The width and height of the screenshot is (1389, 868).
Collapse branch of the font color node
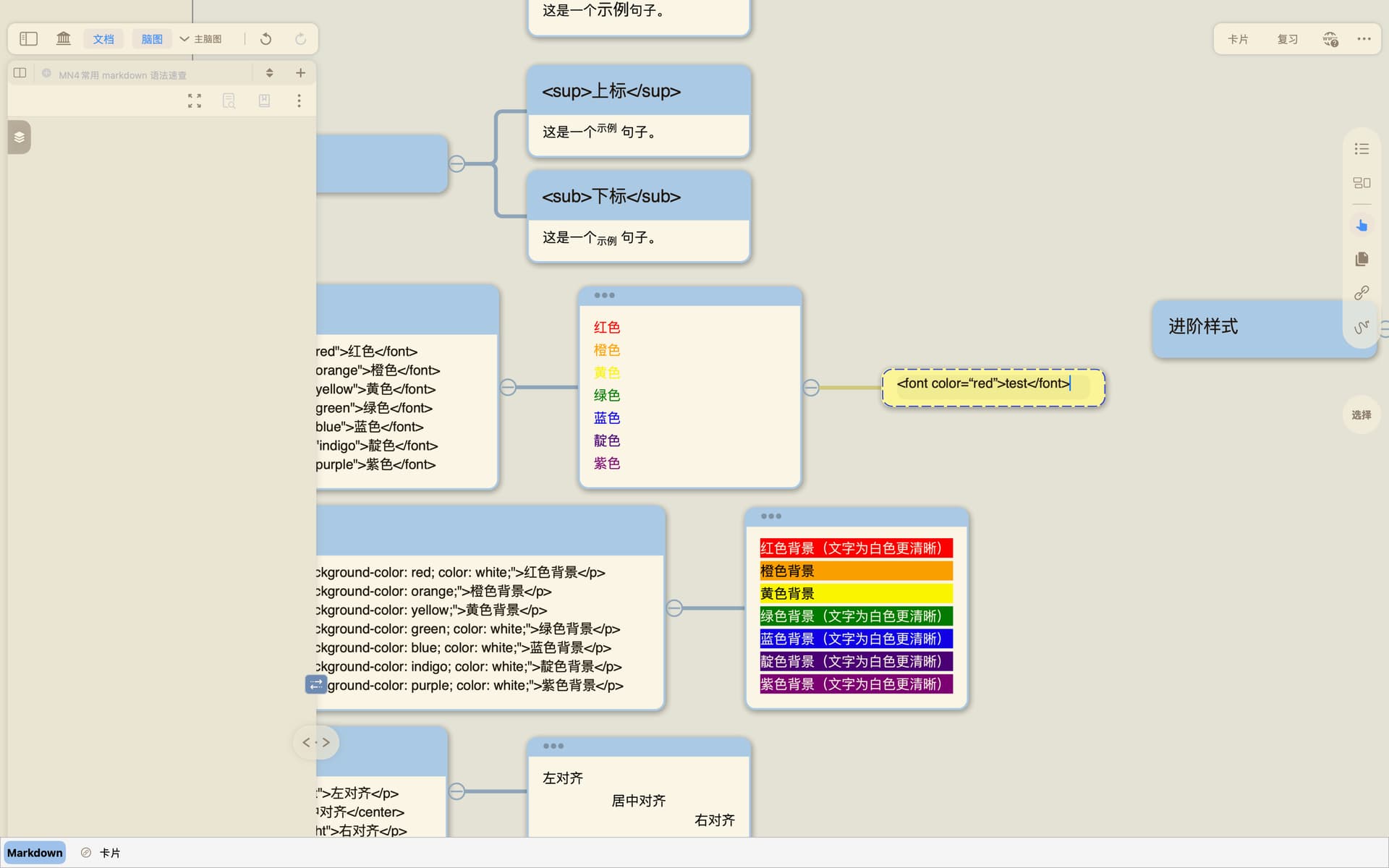click(508, 388)
